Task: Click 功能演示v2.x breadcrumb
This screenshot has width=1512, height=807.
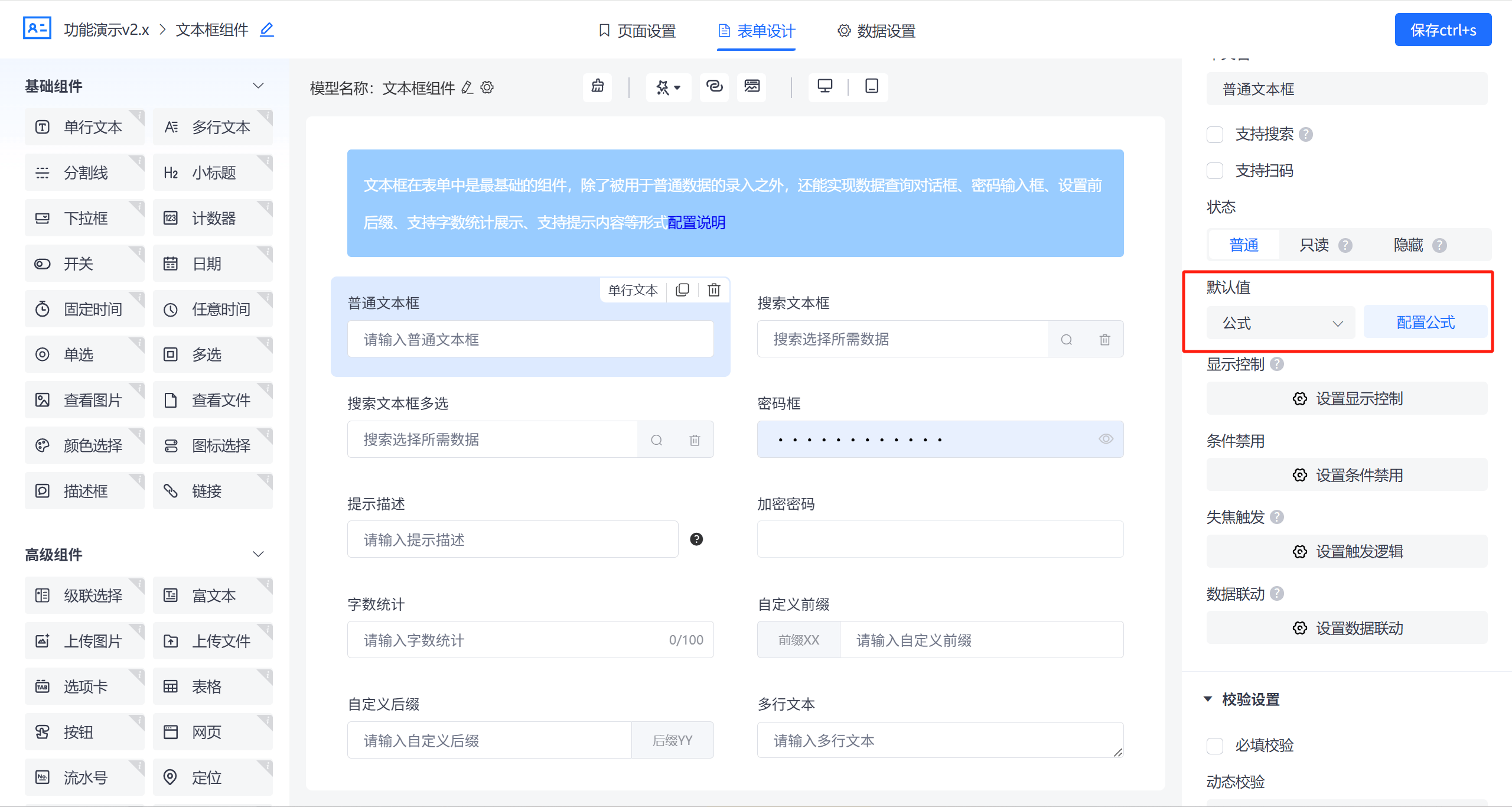Action: click(106, 30)
